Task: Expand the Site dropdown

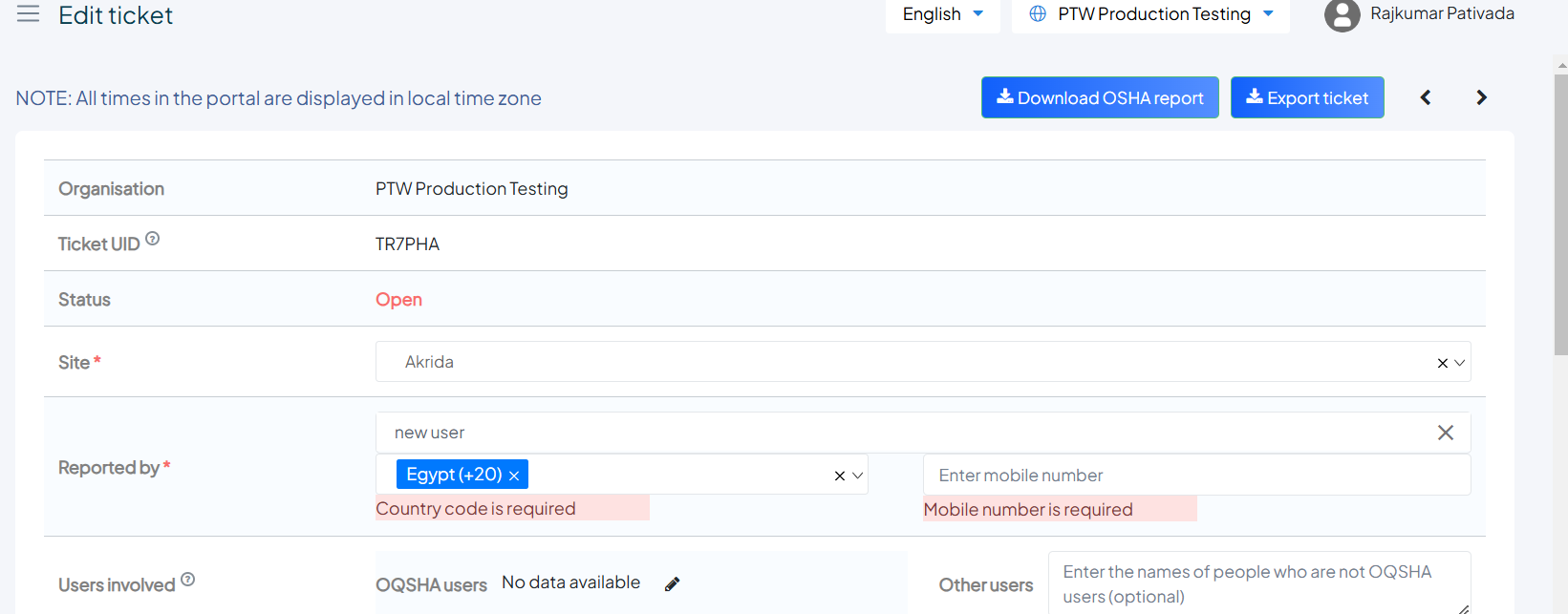Action: point(1460,363)
